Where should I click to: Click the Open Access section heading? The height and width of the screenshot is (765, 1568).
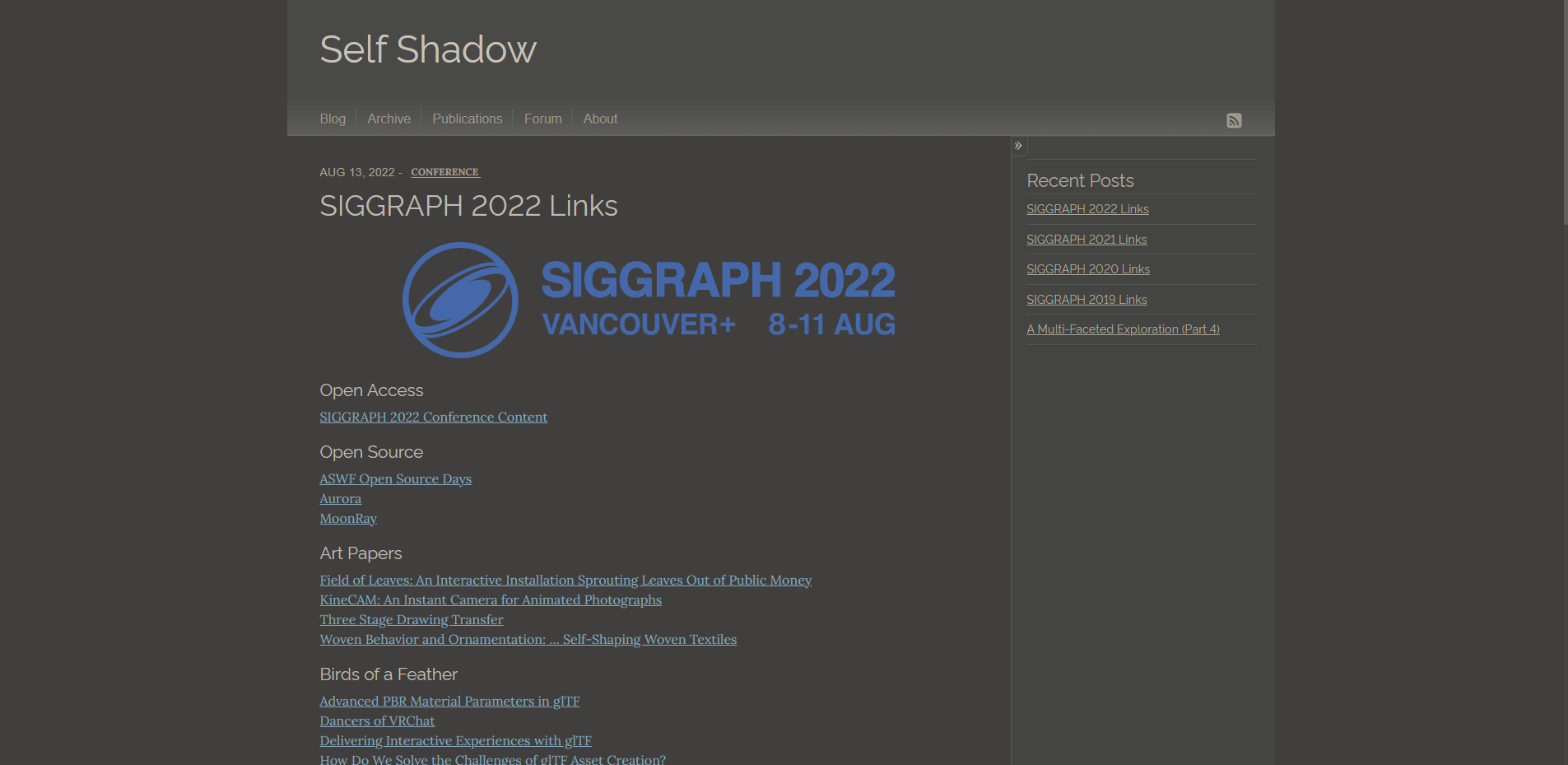click(x=371, y=390)
